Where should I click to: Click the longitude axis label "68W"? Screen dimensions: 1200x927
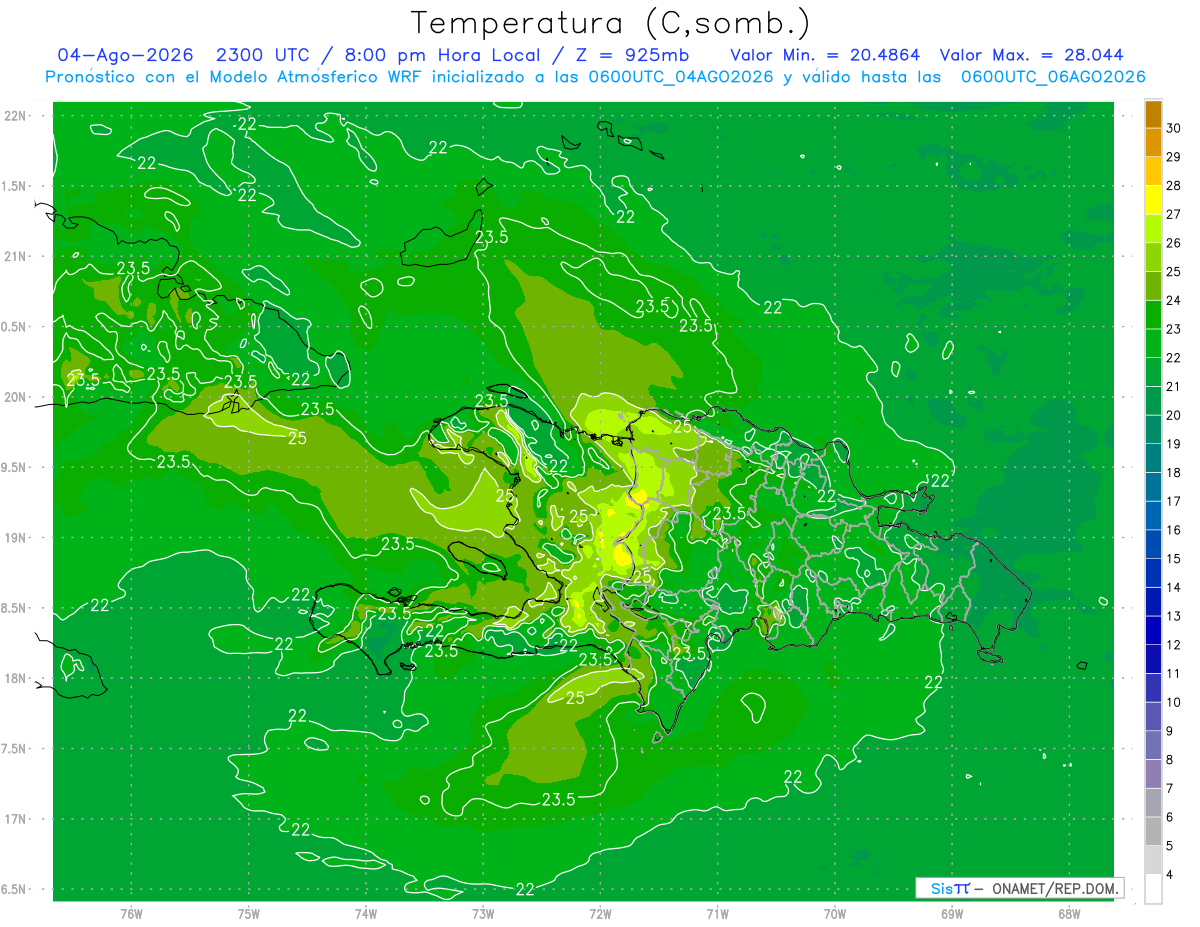click(1069, 912)
